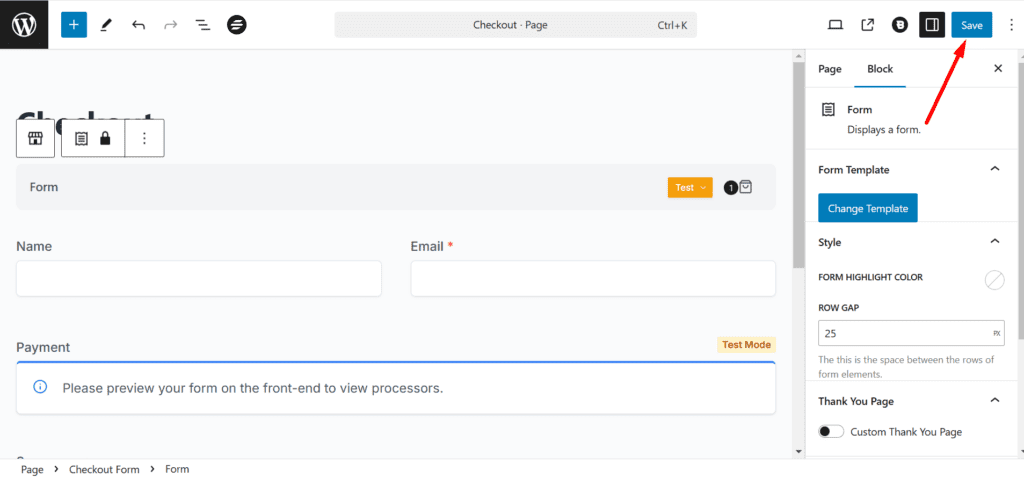Open the block inserter plus button
This screenshot has height=478, width=1024.
[x=74, y=25]
